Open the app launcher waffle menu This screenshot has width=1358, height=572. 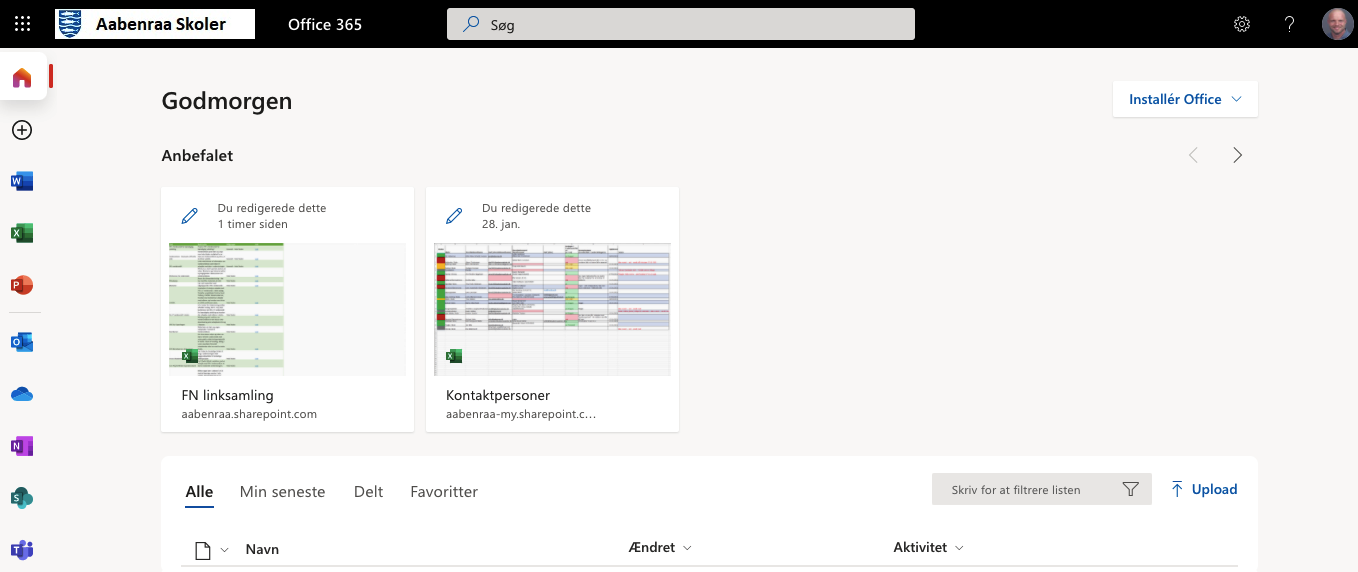(22, 24)
